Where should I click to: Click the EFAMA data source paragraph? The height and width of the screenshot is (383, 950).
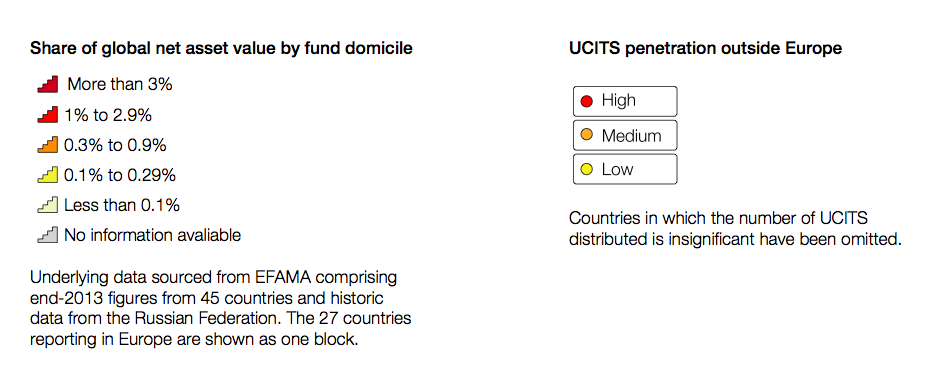coord(221,308)
